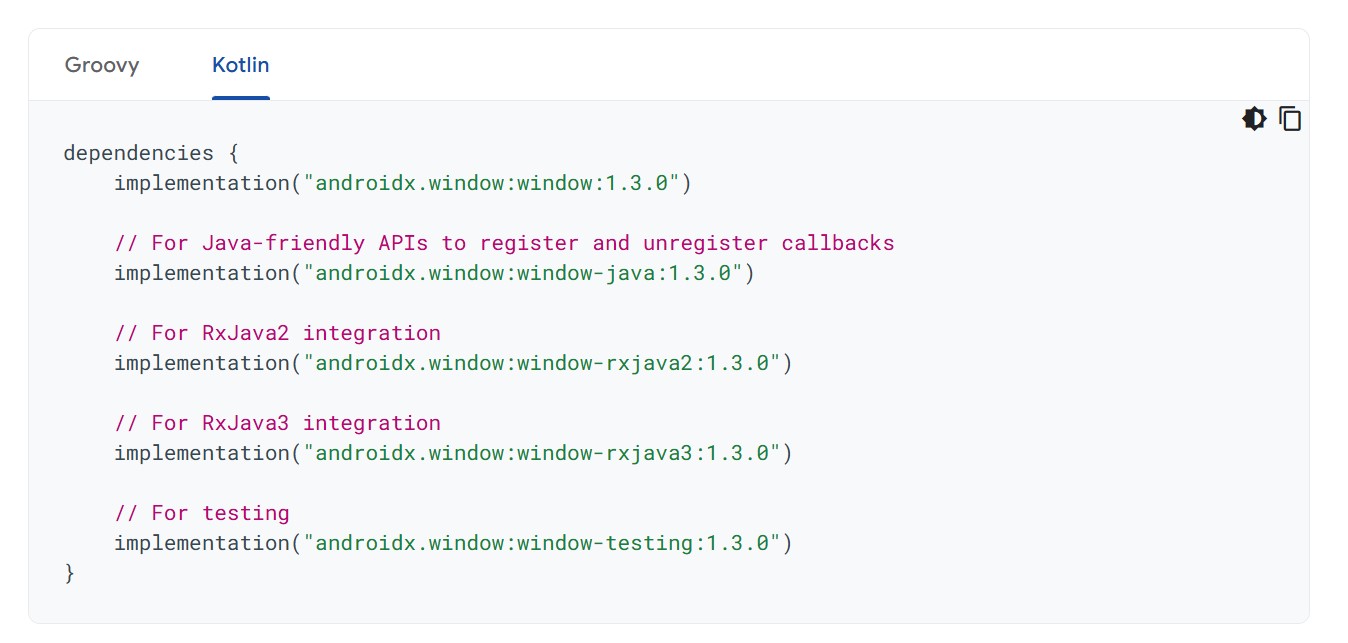The height and width of the screenshot is (643, 1348).
Task: Click 'implementation' on the first dependency line
Action: pos(202,183)
